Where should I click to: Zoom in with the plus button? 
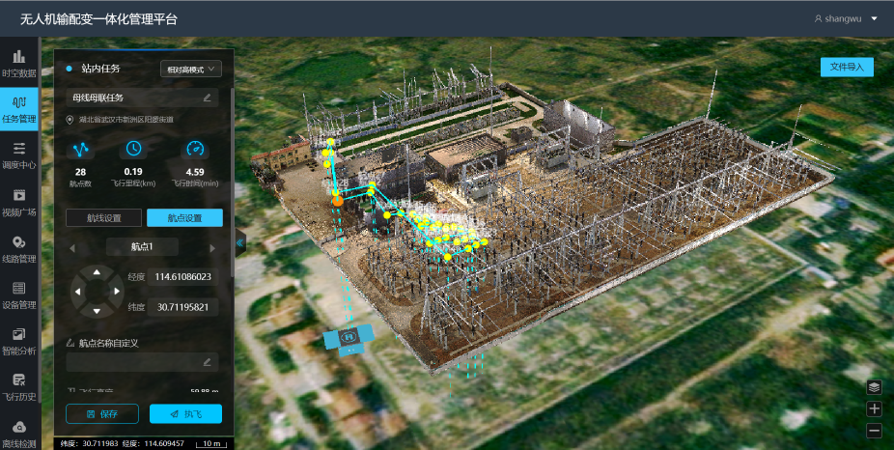click(874, 409)
